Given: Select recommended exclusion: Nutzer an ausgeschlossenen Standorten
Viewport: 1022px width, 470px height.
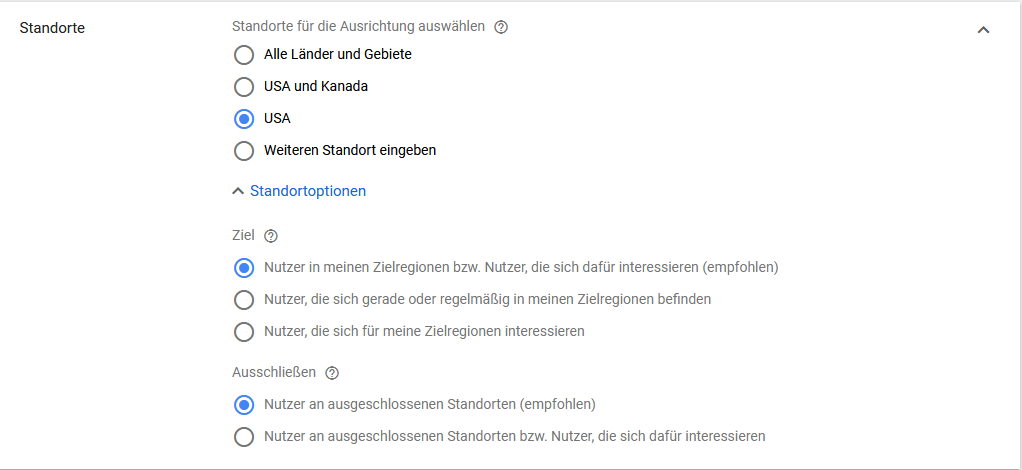Looking at the screenshot, I should 243,405.
